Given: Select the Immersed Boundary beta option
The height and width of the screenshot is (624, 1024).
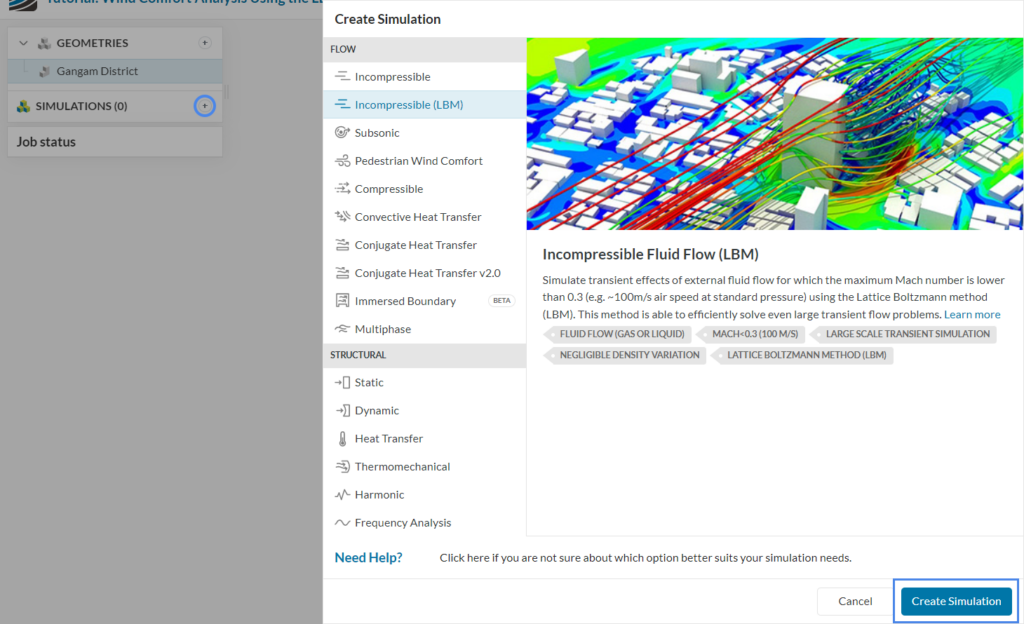Looking at the screenshot, I should click(x=405, y=300).
